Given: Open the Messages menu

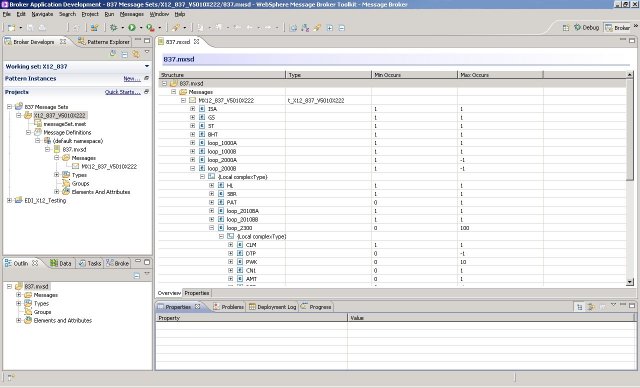Looking at the screenshot, I should [131, 14].
